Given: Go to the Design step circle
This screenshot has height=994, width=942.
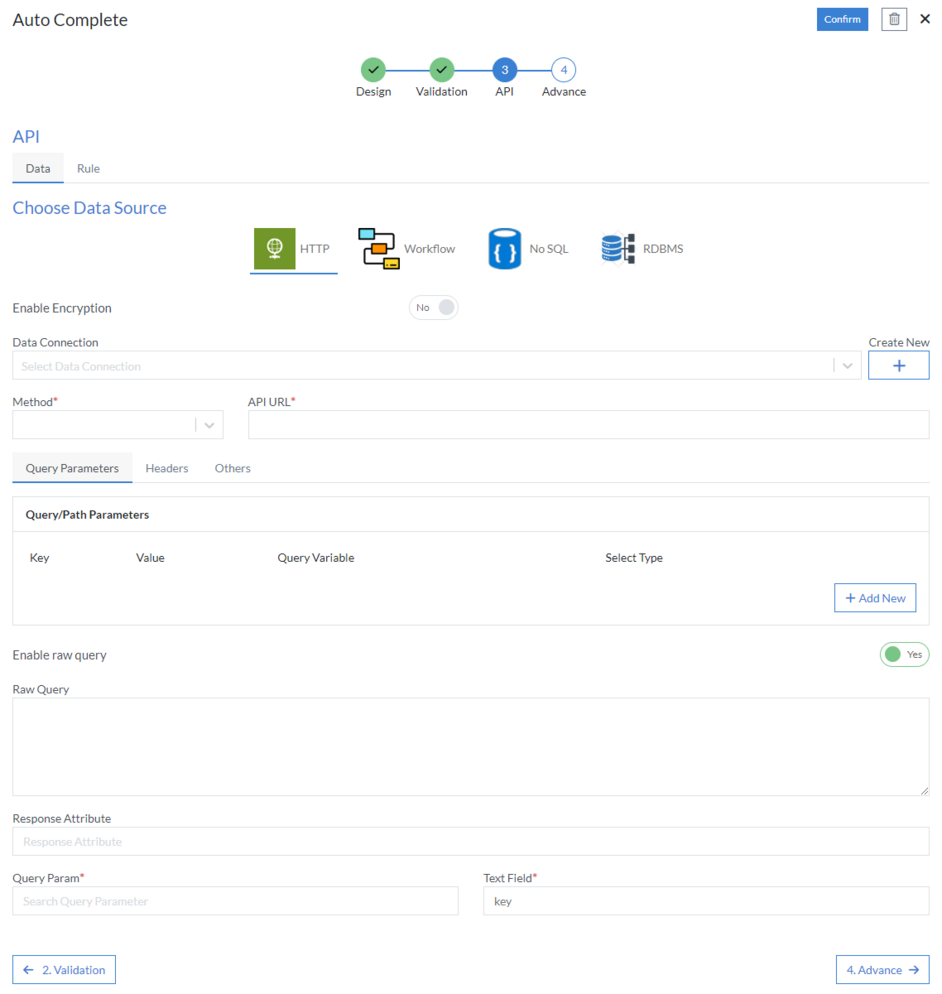Looking at the screenshot, I should (373, 70).
